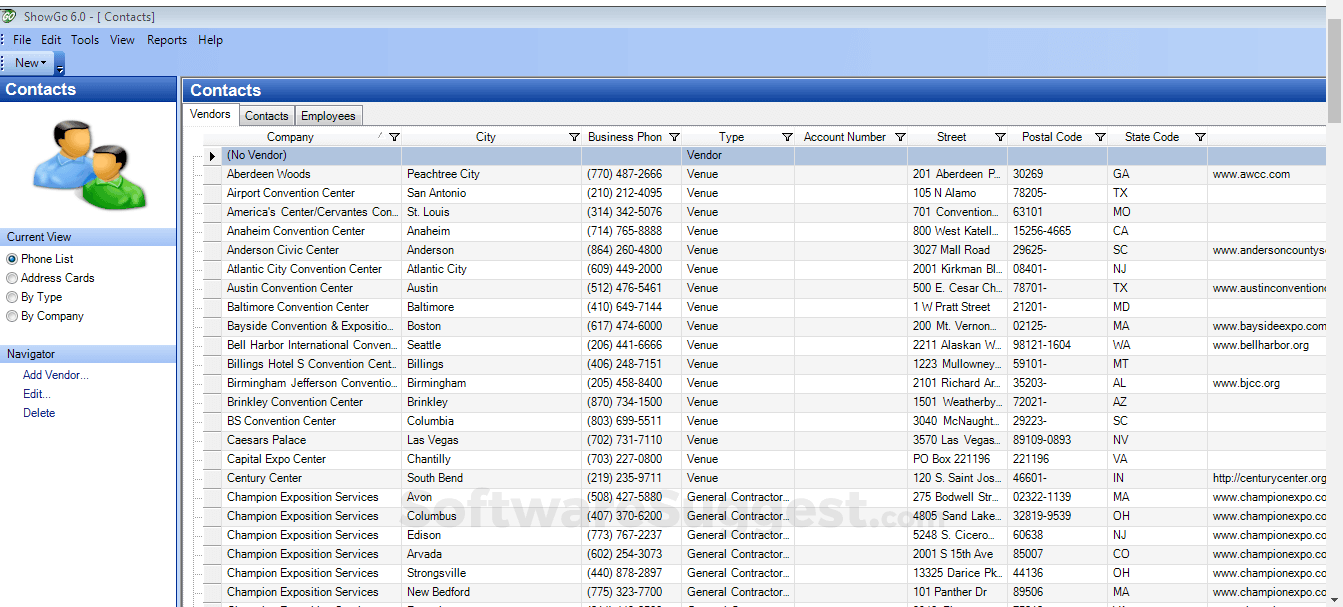Open the New button dropdown arrow

point(41,62)
